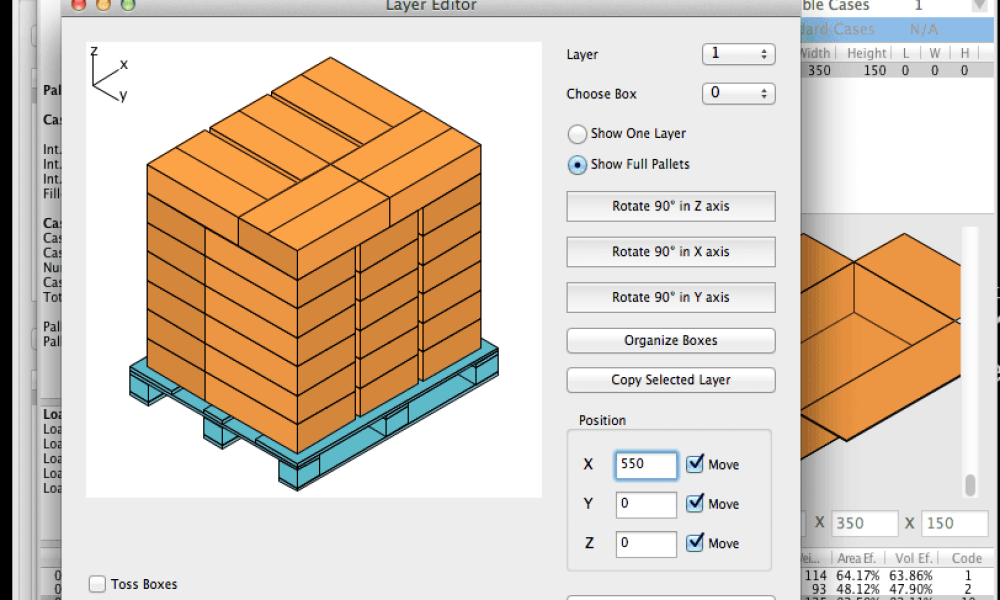
Task: Select result row with 48.12% area efficiency
Action: pos(896,589)
